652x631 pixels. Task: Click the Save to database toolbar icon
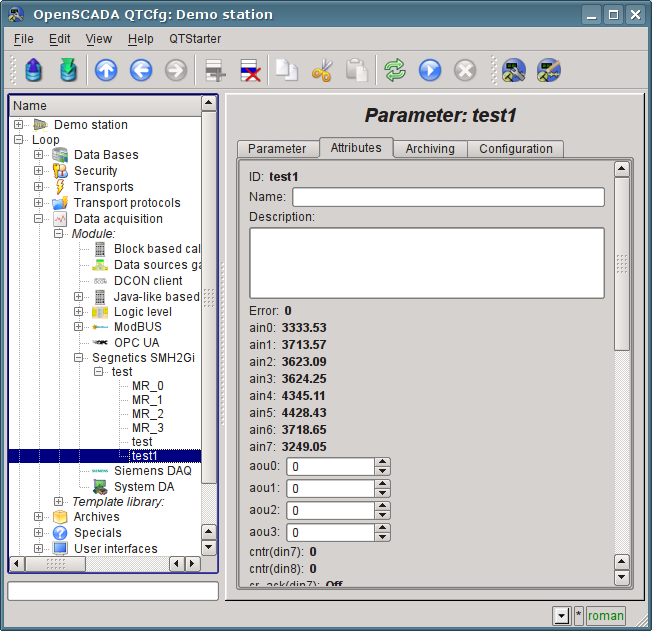click(x=67, y=70)
